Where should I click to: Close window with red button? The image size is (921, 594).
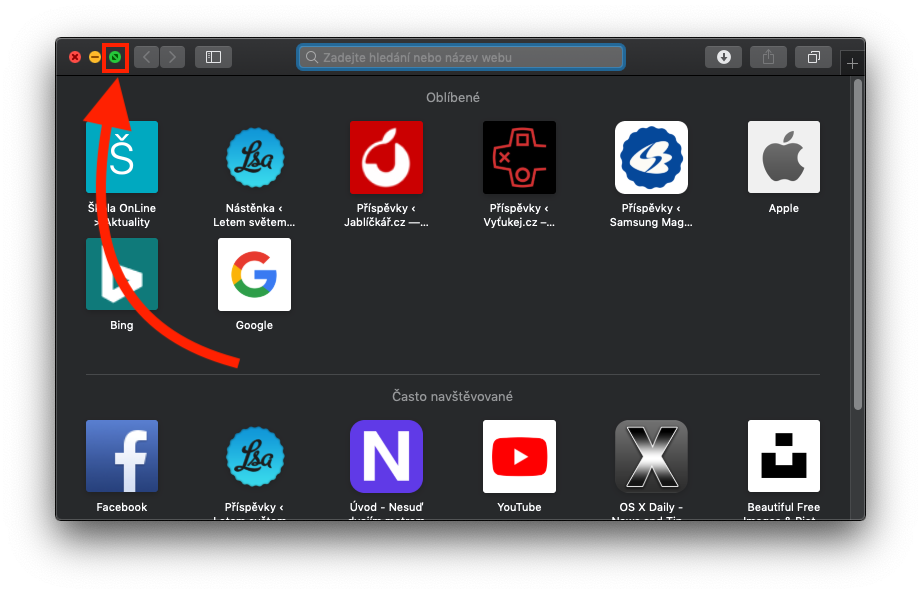point(75,57)
